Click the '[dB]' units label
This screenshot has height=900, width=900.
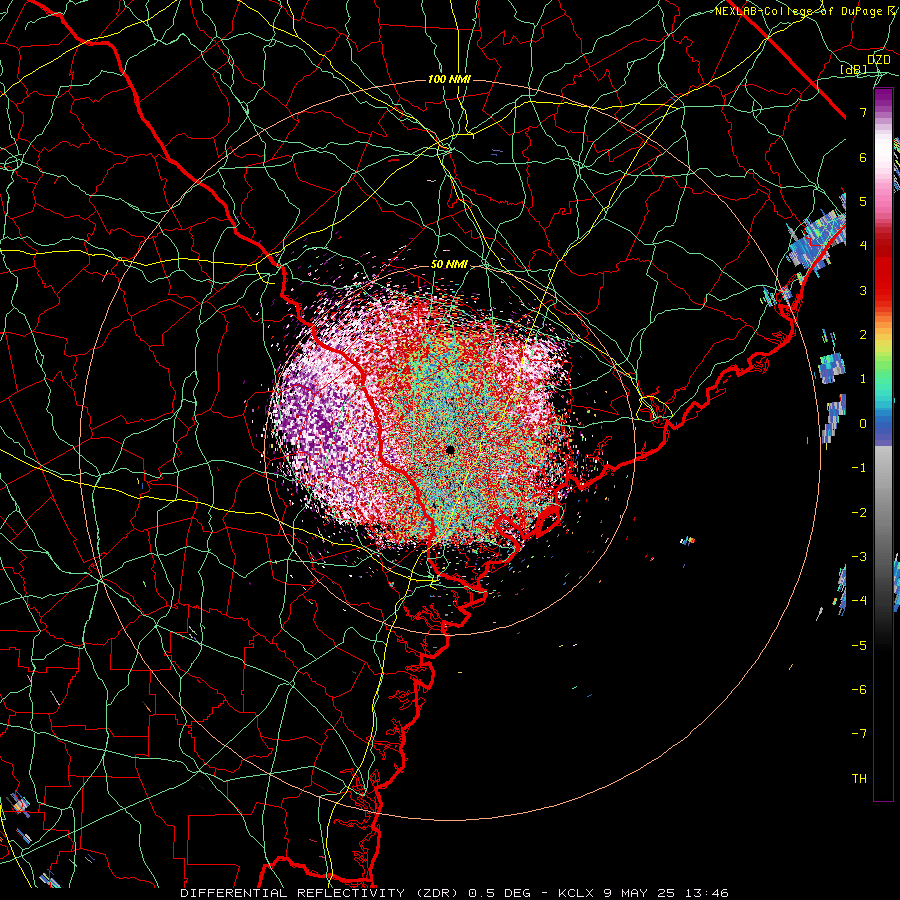tap(854, 69)
